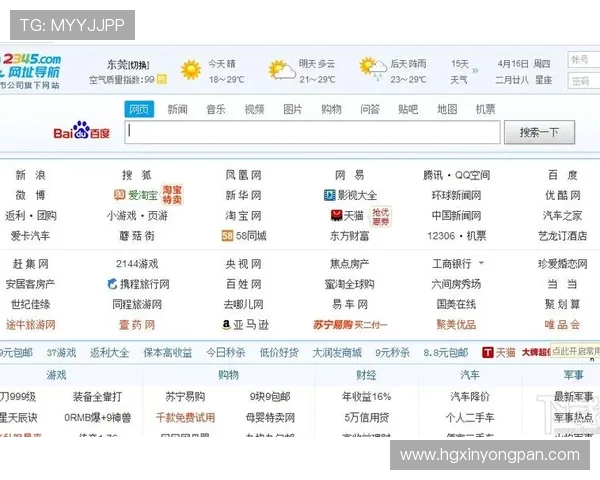
Task: Click the day-after showers weather icon
Action: 373,70
